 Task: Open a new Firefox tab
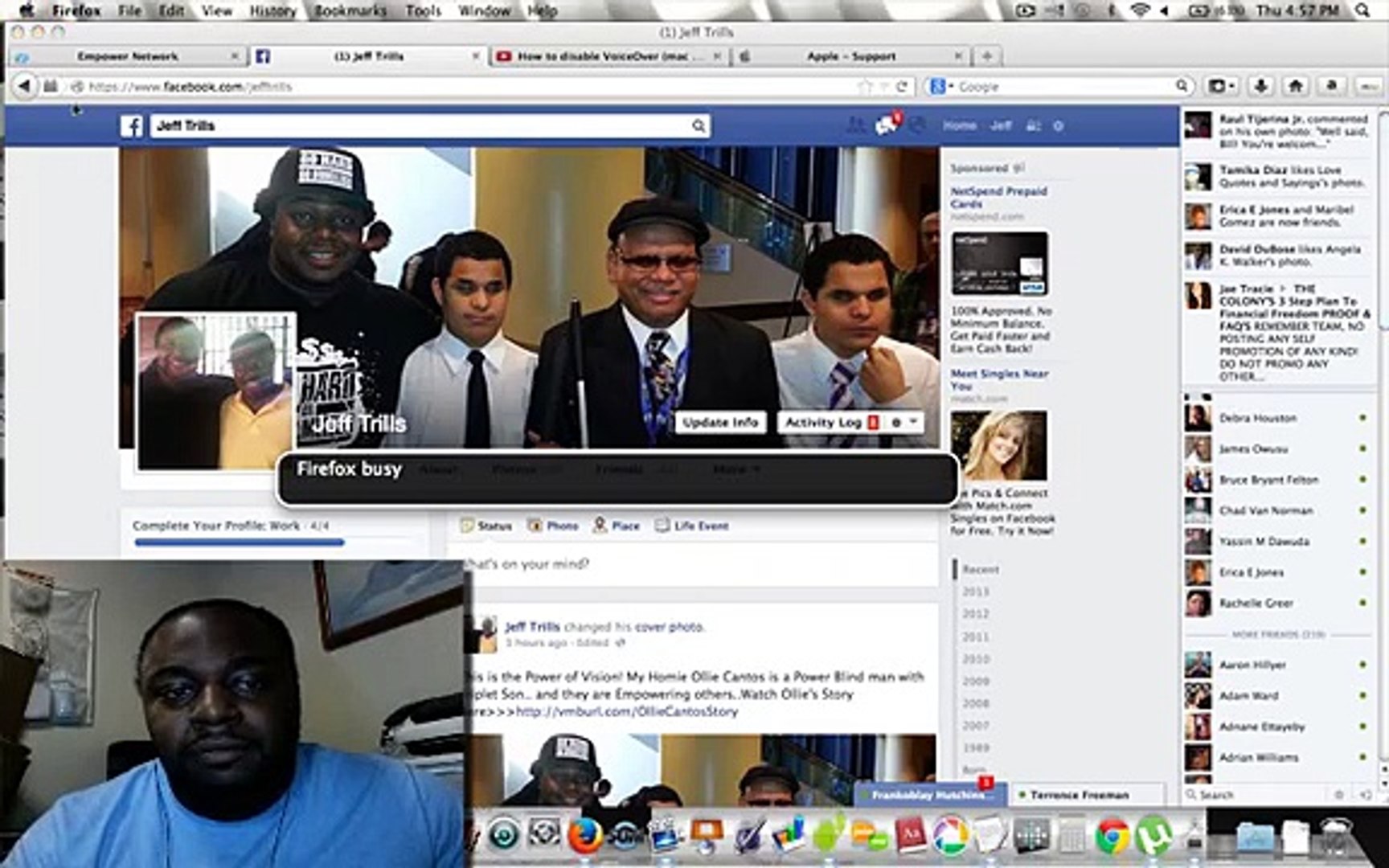coord(987,56)
